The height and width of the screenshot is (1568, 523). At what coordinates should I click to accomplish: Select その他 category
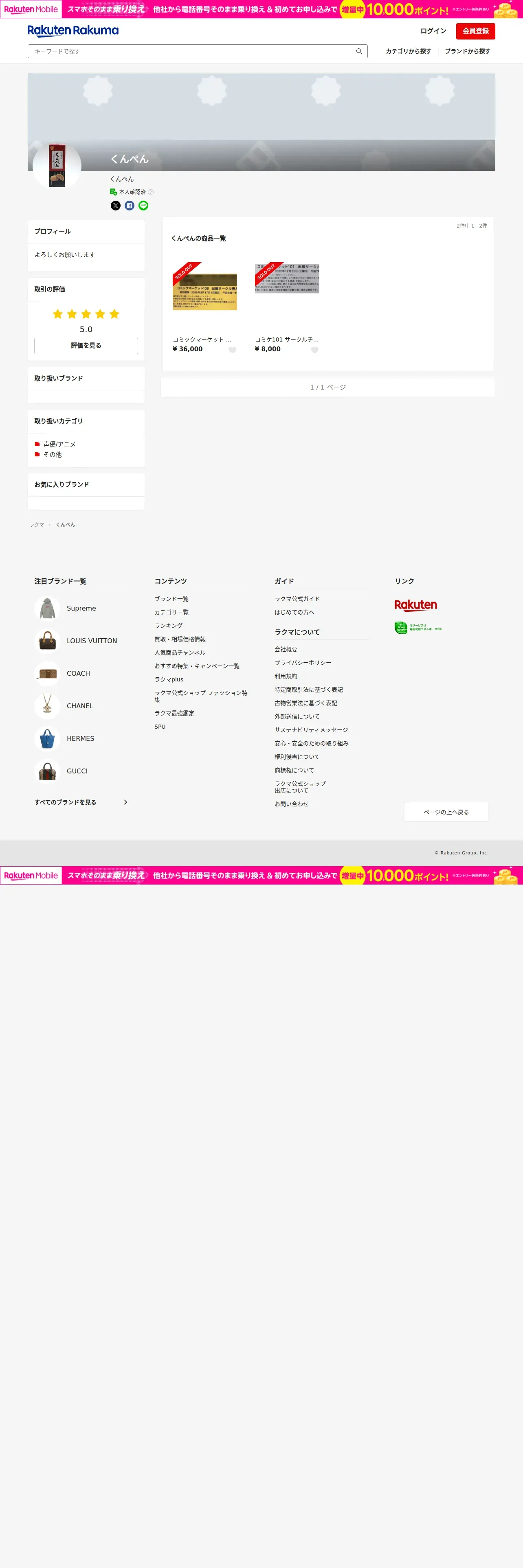[53, 455]
